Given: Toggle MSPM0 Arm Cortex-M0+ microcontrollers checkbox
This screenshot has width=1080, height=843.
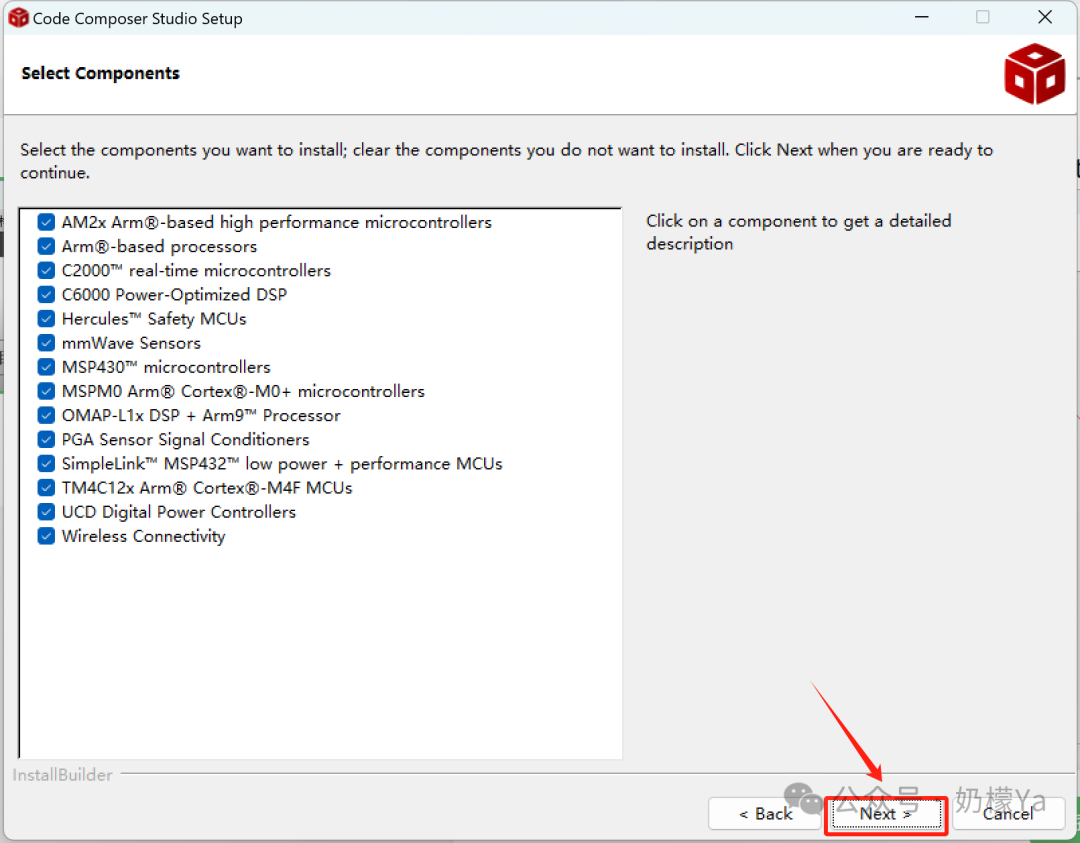Looking at the screenshot, I should pyautogui.click(x=46, y=391).
